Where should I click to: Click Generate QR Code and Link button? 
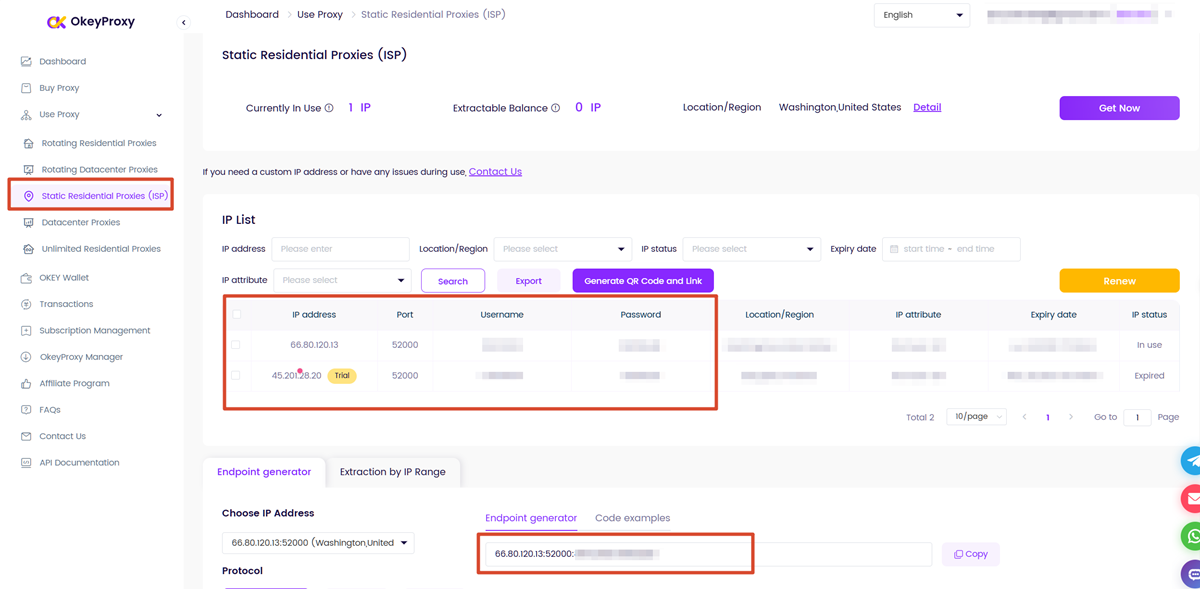(643, 281)
